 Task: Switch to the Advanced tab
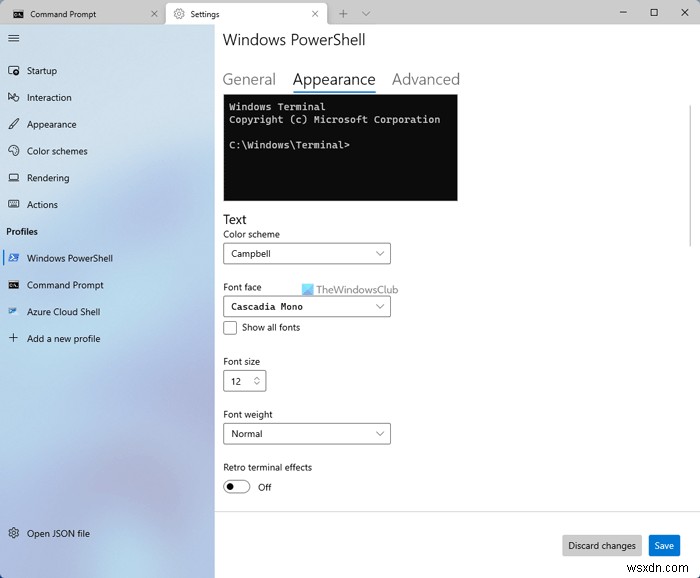coord(425,79)
